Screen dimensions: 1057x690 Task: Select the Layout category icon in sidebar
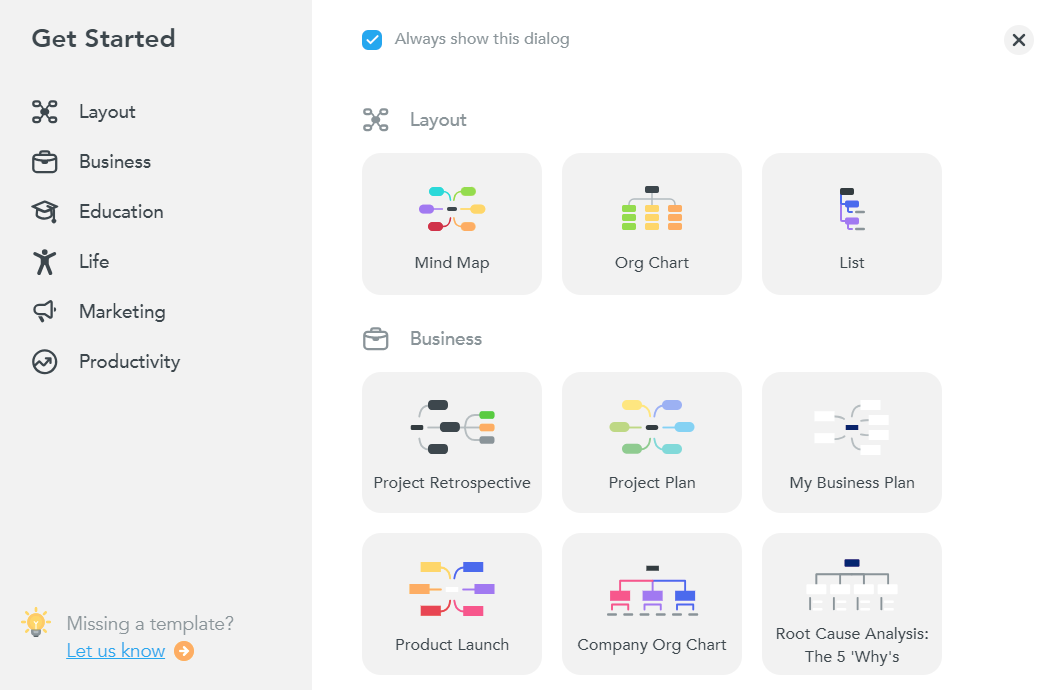45,111
